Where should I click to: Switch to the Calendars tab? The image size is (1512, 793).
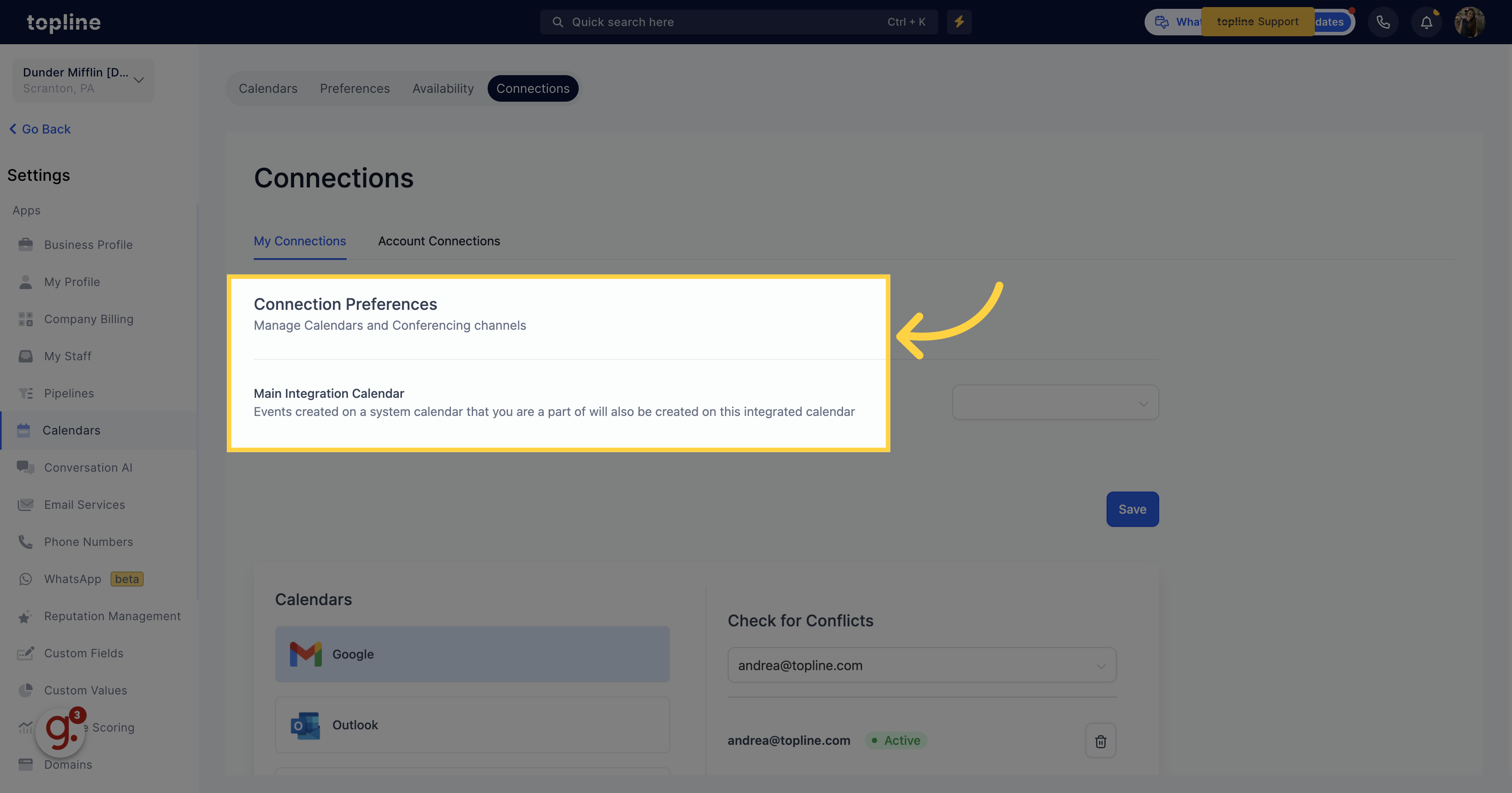268,87
